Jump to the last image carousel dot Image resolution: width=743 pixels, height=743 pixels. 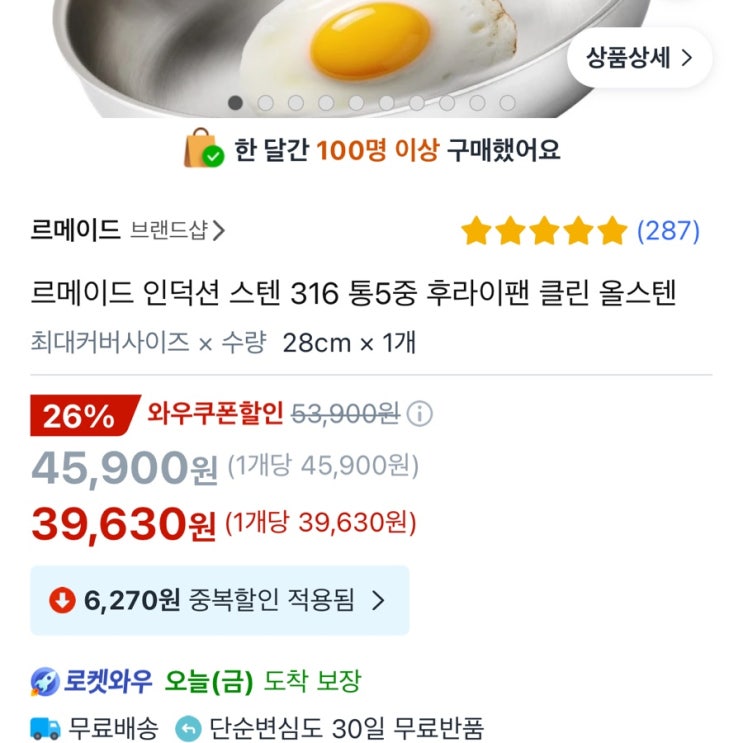508,102
